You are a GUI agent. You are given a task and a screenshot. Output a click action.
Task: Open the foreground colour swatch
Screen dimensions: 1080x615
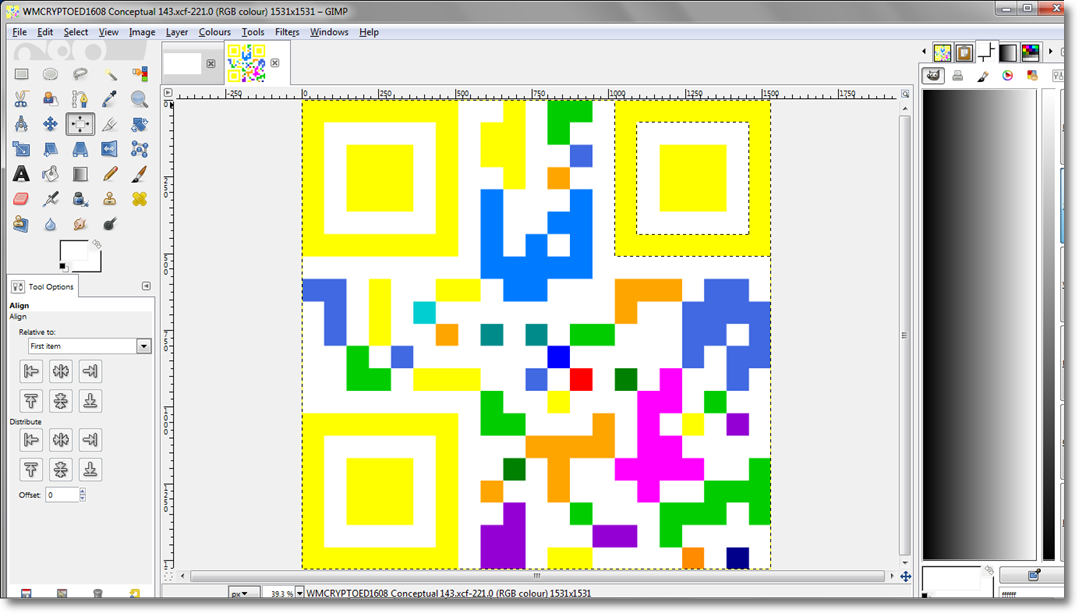(74, 250)
